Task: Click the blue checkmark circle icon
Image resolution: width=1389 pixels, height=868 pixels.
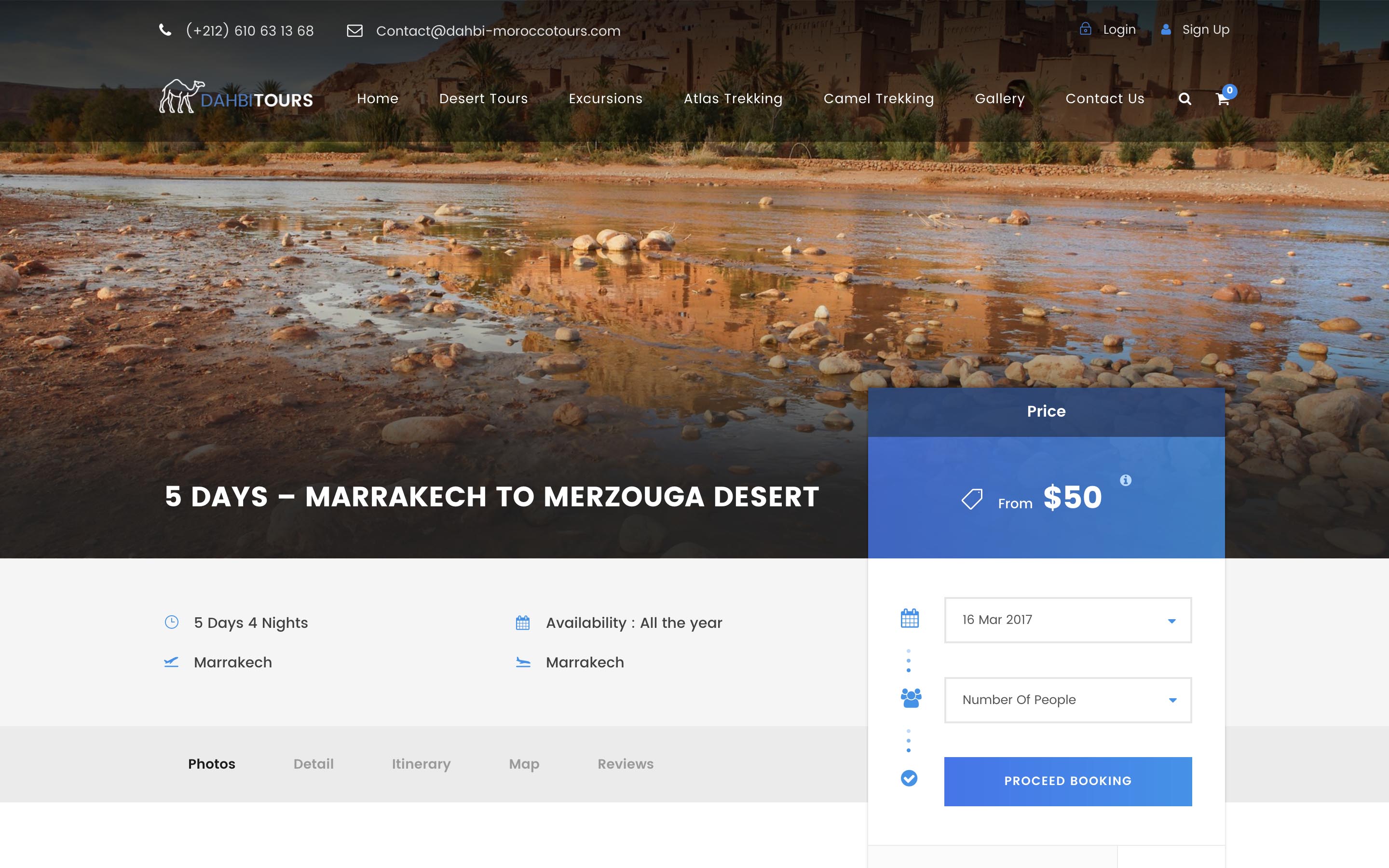Action: (x=909, y=778)
